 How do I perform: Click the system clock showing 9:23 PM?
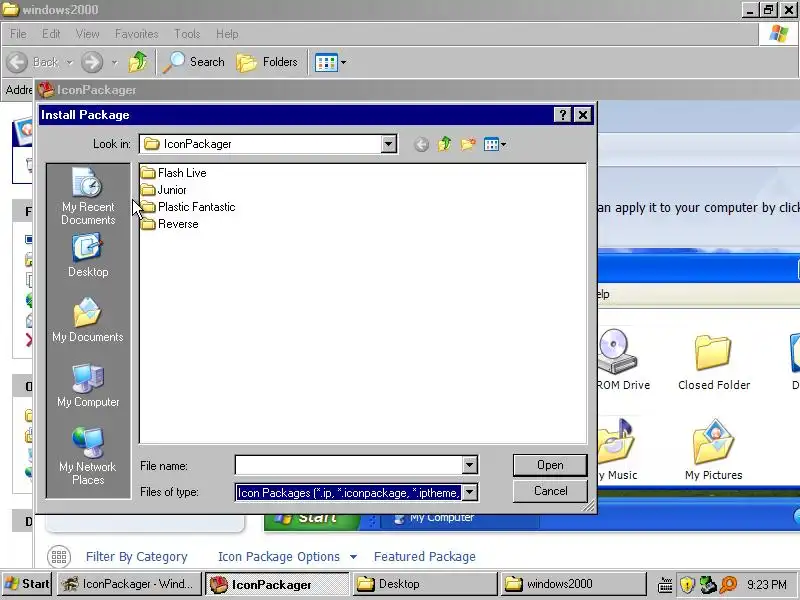click(766, 584)
